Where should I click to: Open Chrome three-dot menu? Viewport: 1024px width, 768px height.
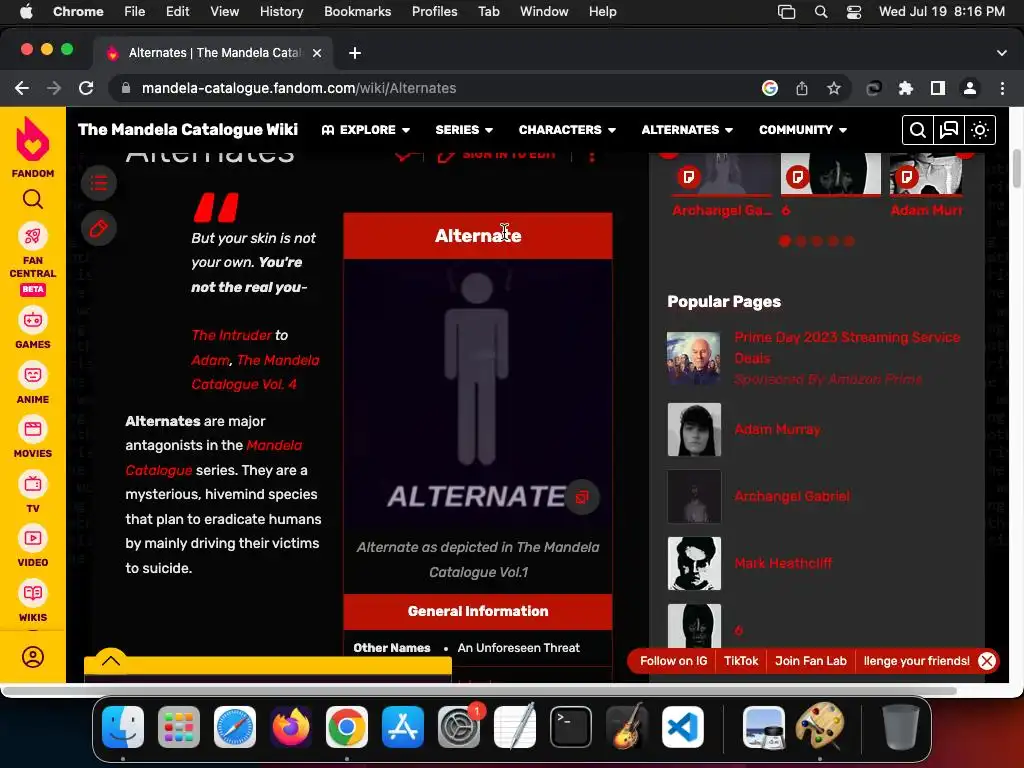(x=1002, y=88)
